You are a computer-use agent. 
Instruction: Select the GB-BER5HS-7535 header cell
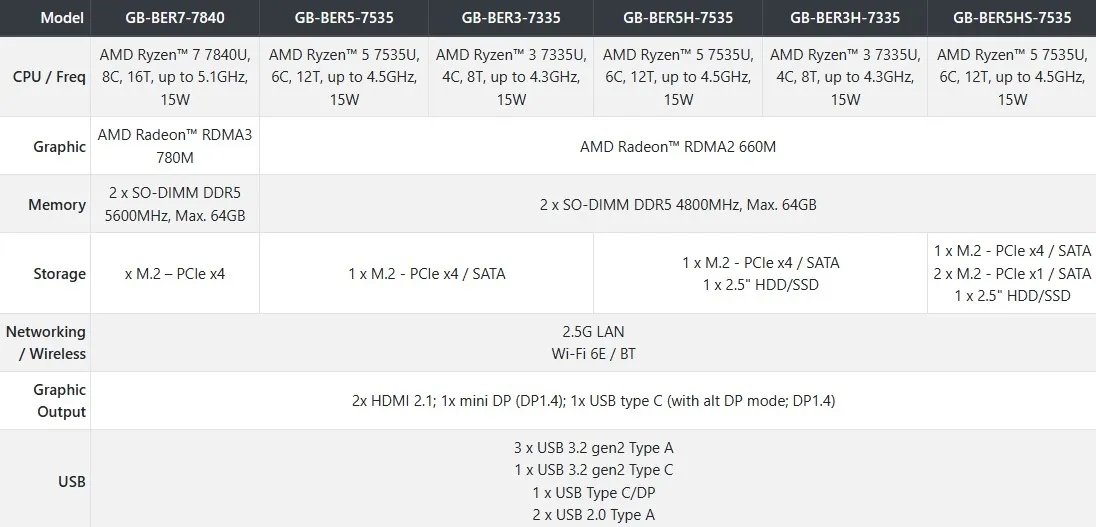1012,17
